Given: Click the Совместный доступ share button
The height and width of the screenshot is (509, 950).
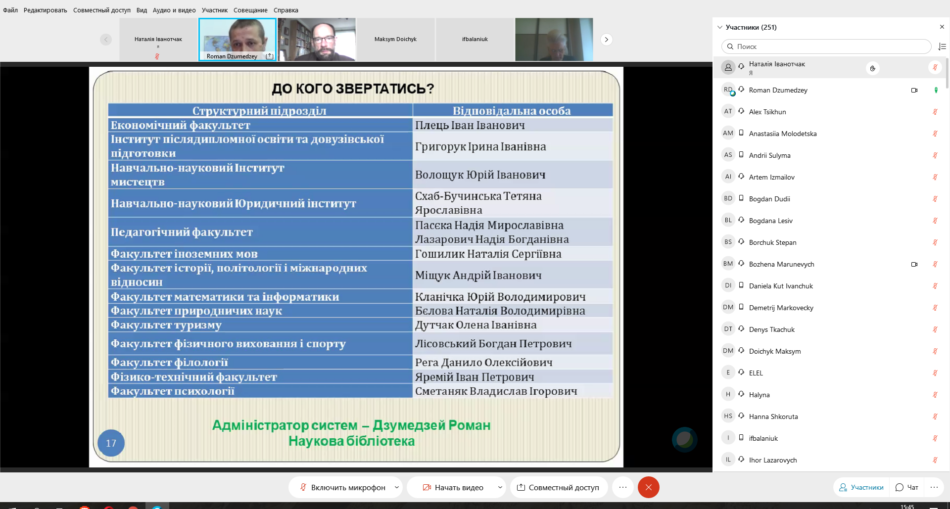Looking at the screenshot, I should pos(559,487).
